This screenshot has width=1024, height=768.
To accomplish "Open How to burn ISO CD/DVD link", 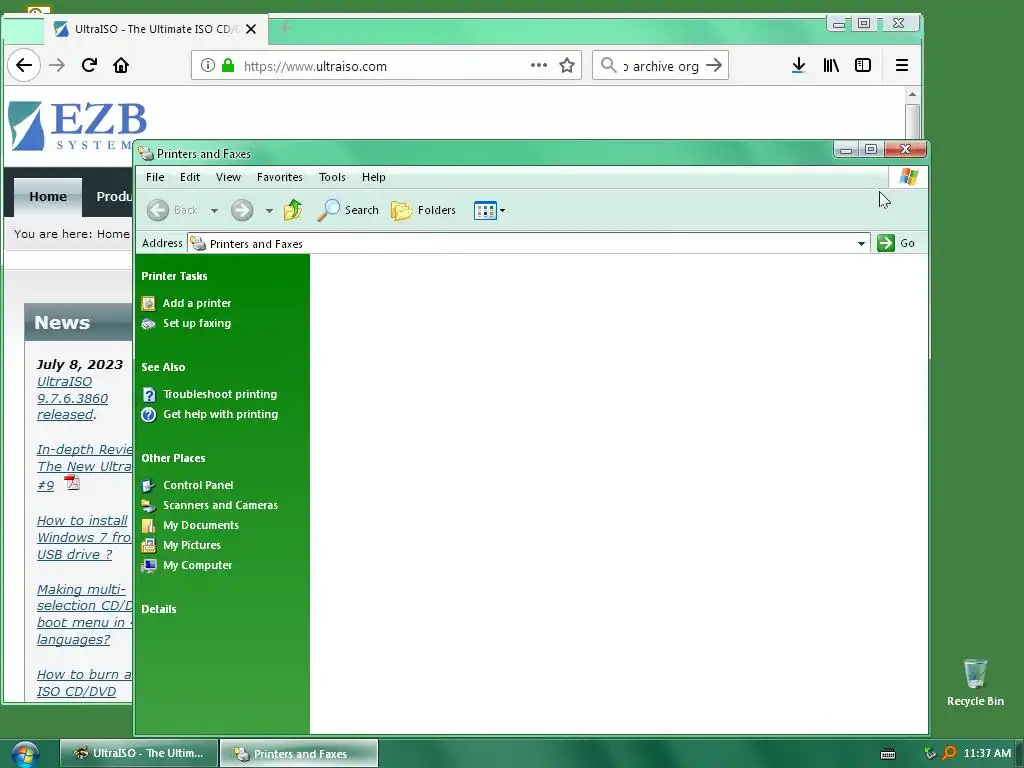I will (x=84, y=683).
